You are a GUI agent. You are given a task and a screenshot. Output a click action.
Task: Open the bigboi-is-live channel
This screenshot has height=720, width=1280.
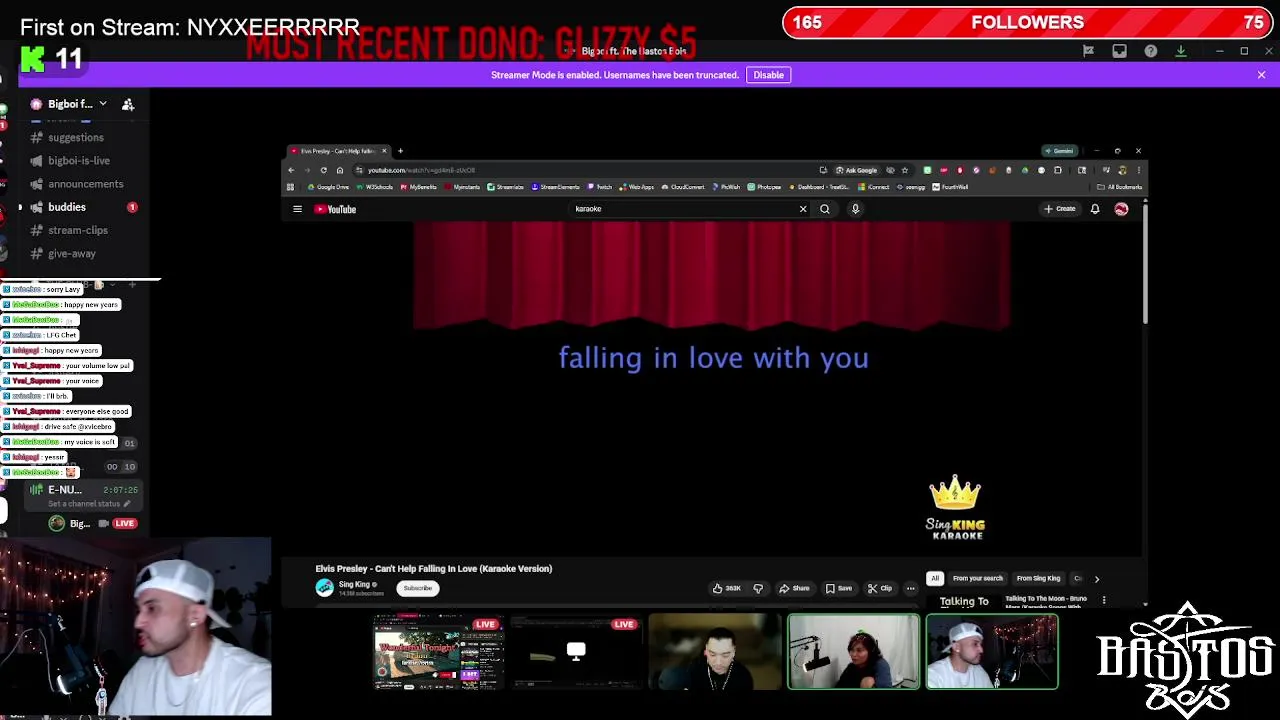80,161
